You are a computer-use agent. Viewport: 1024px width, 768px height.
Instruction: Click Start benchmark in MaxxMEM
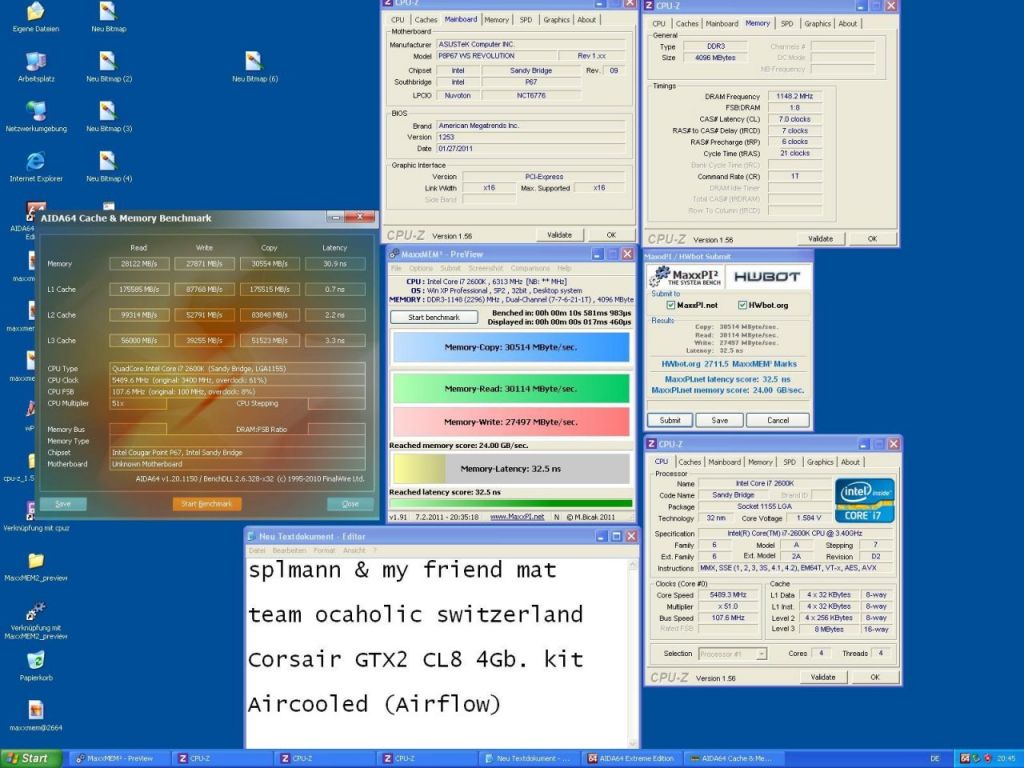point(434,317)
